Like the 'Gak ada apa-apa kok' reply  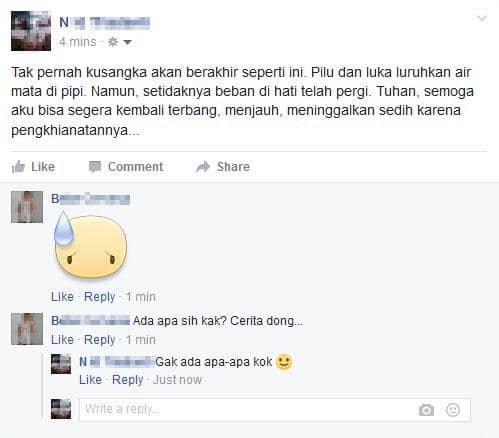(x=90, y=380)
